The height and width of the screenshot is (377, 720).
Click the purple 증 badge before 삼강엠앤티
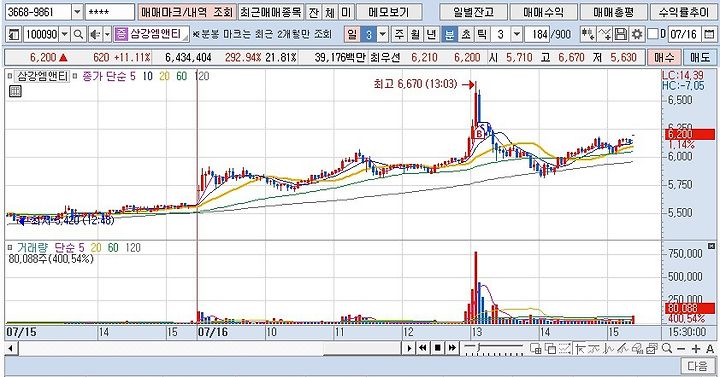point(121,34)
